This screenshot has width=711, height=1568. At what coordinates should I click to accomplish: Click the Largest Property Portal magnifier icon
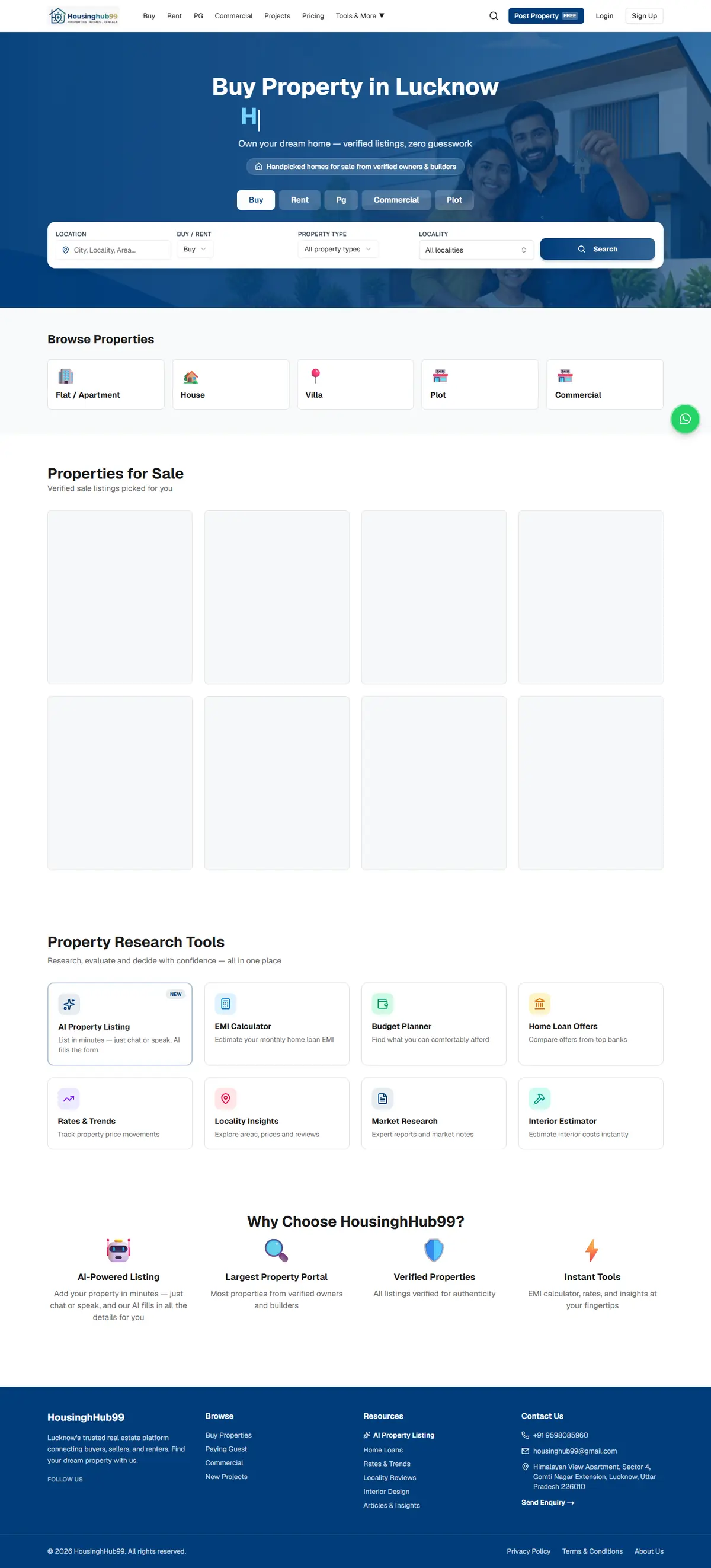click(276, 1250)
